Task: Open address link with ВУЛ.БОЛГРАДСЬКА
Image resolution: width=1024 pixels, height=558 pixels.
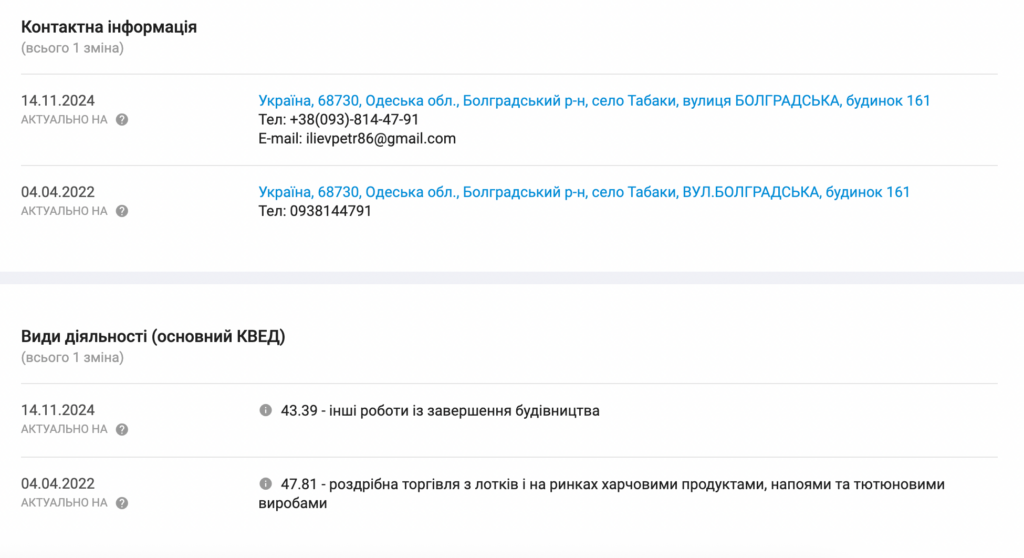Action: point(584,191)
